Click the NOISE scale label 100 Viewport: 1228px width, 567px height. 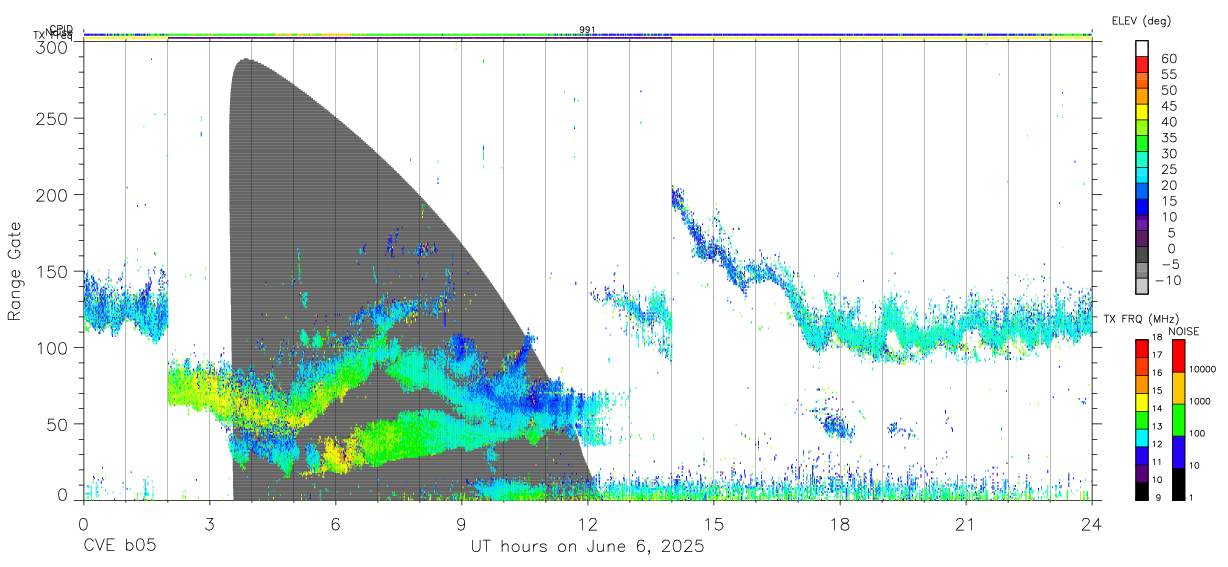tap(1198, 433)
